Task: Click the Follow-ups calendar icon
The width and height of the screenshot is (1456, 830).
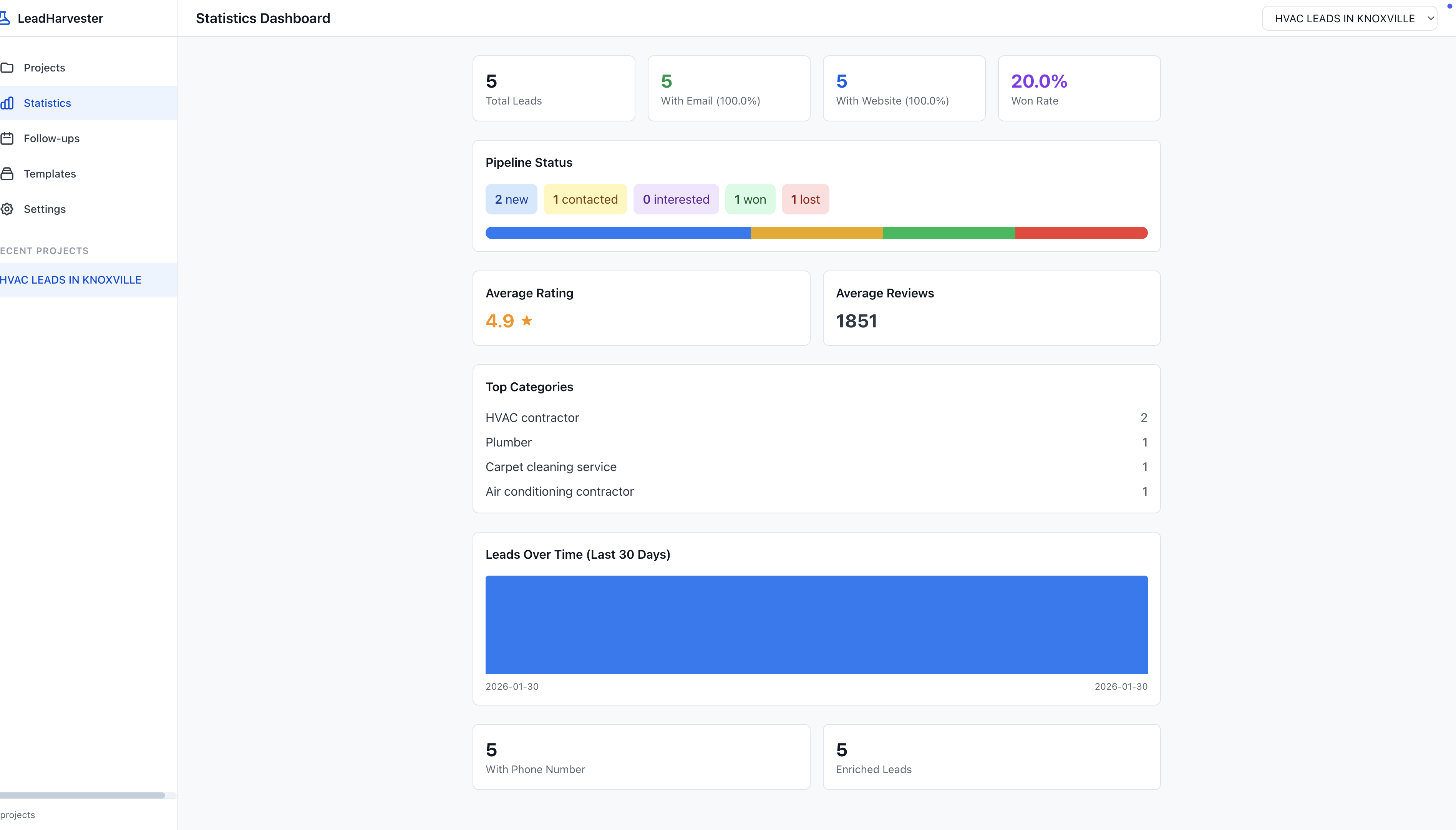Action: (7, 138)
